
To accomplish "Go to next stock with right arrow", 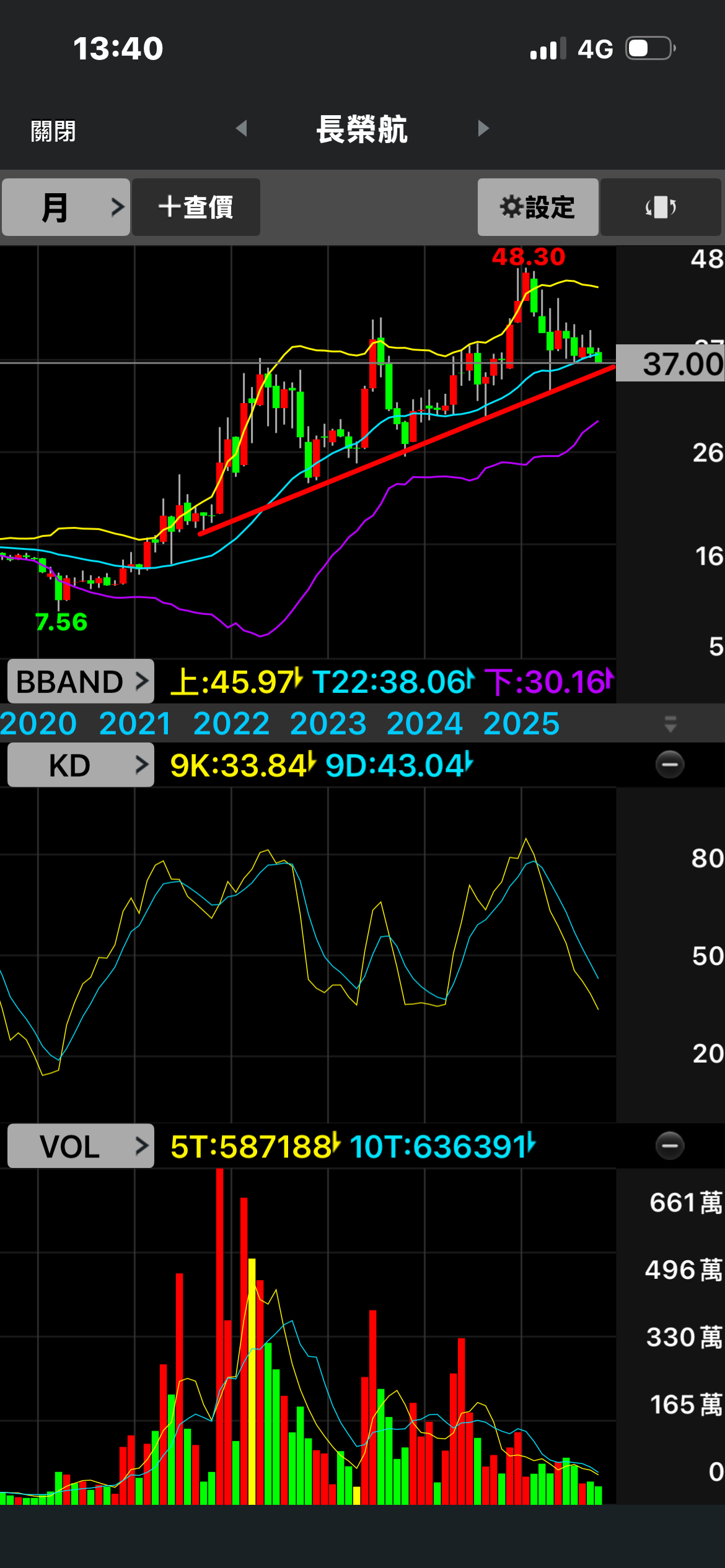I will (x=483, y=128).
